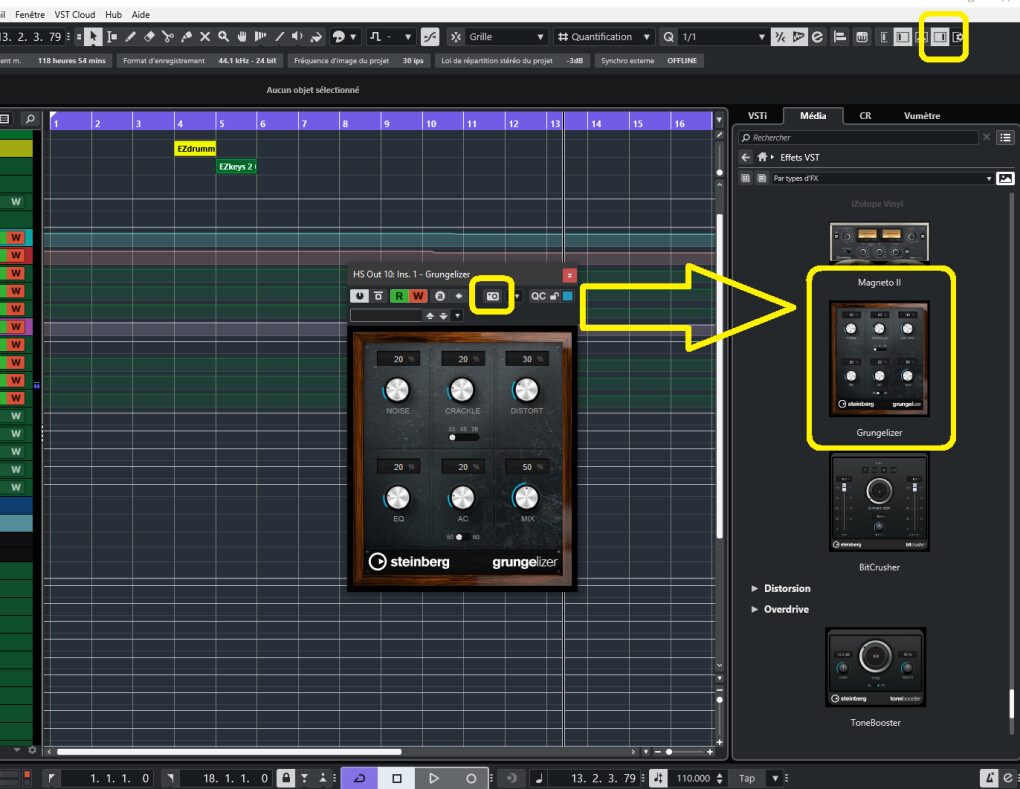Switch to the Vumètre tab
The height and width of the screenshot is (789, 1020).
(922, 116)
